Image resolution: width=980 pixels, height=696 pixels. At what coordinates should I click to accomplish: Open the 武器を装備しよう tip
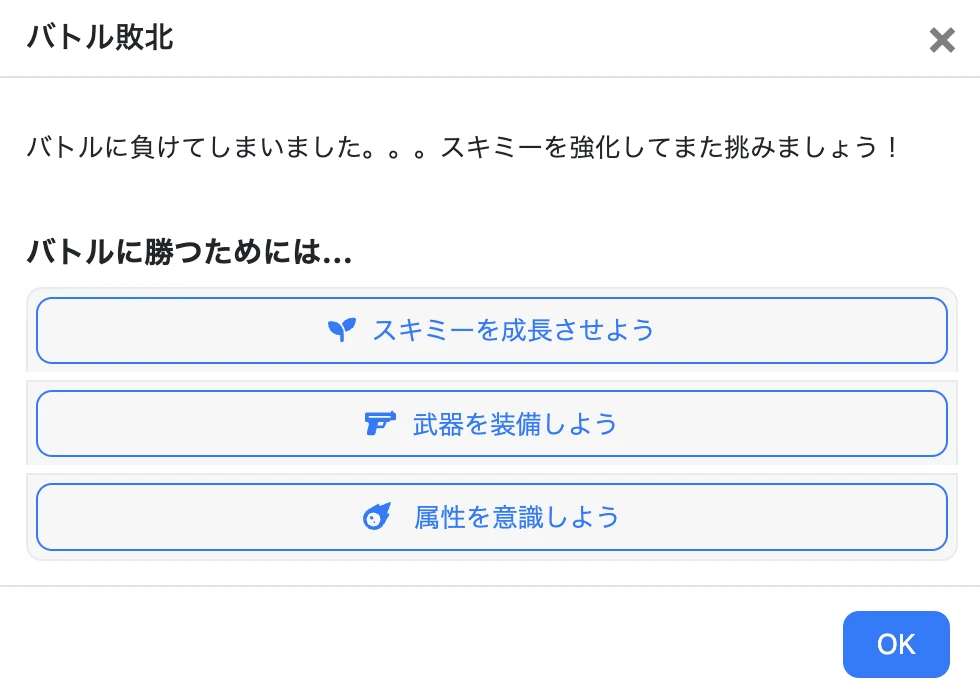pos(492,424)
